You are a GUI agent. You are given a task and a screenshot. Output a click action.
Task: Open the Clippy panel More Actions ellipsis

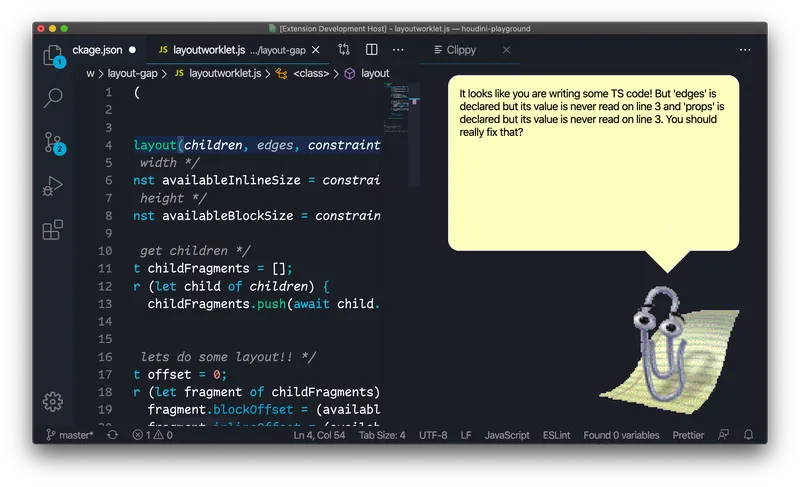(745, 50)
